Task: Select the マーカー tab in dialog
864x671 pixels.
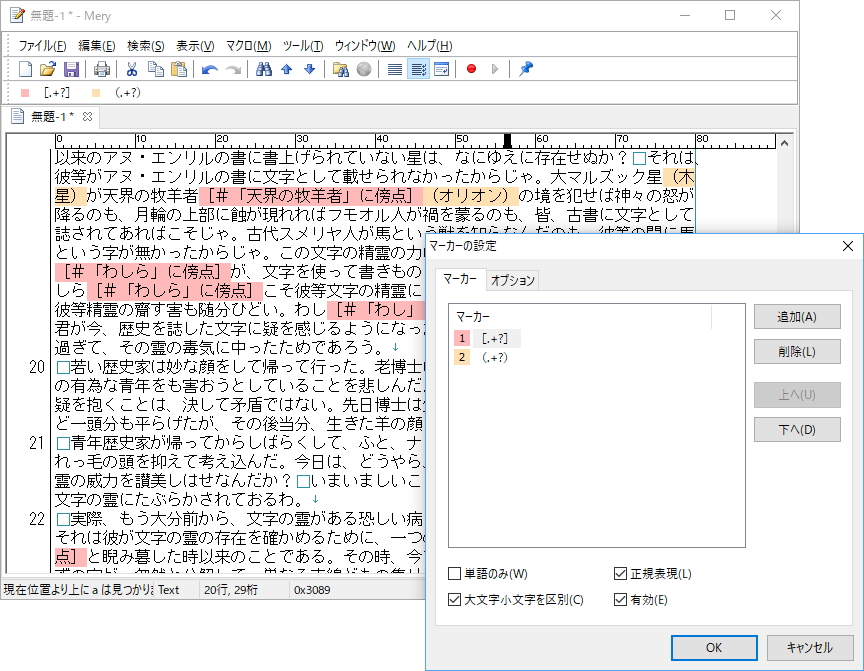Action: coord(460,279)
